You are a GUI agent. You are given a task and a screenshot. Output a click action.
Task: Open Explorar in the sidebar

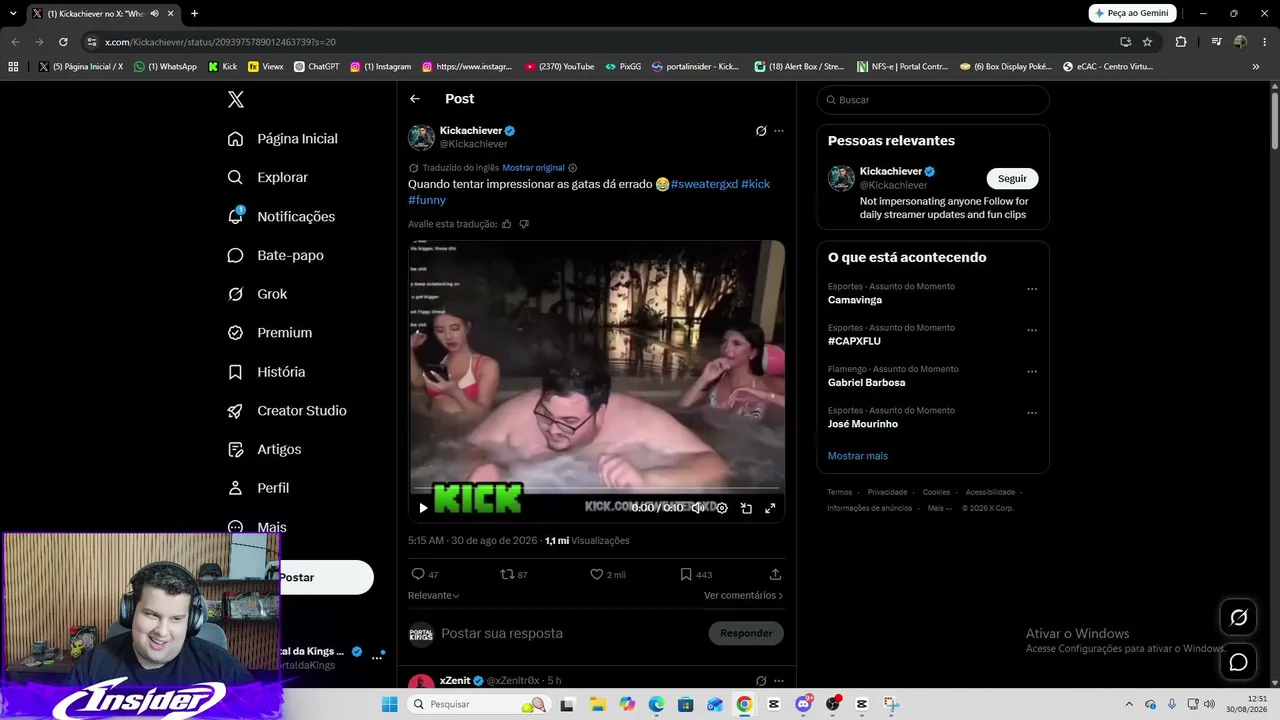268,177
